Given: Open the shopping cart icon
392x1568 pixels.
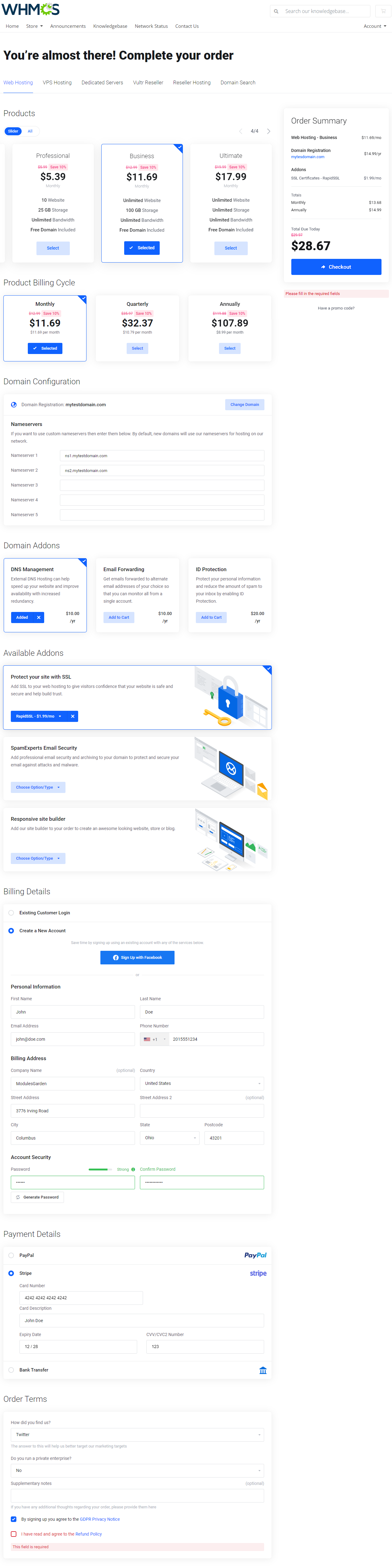Looking at the screenshot, I should coord(383,11).
